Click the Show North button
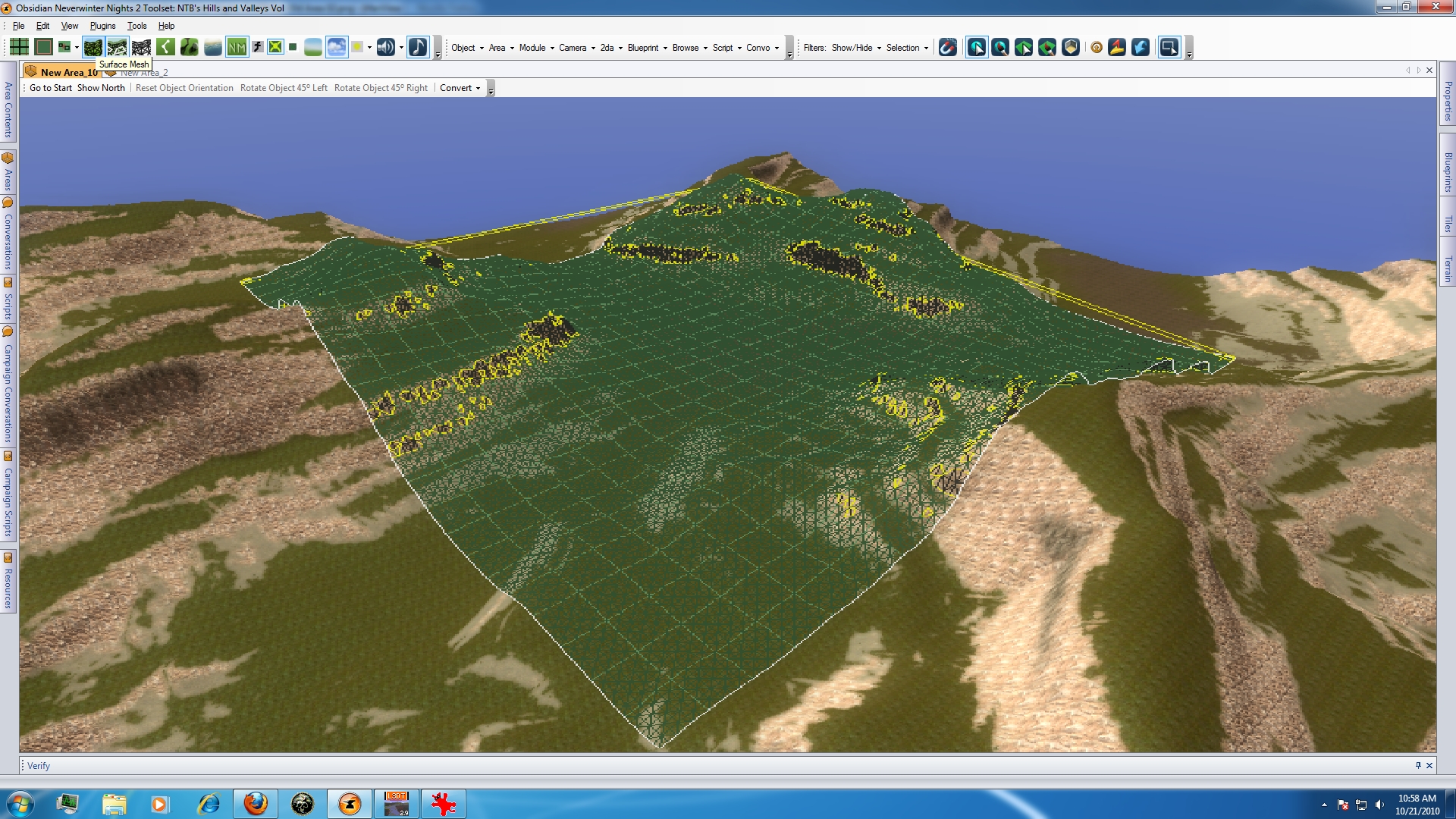The image size is (1456, 819). click(101, 88)
